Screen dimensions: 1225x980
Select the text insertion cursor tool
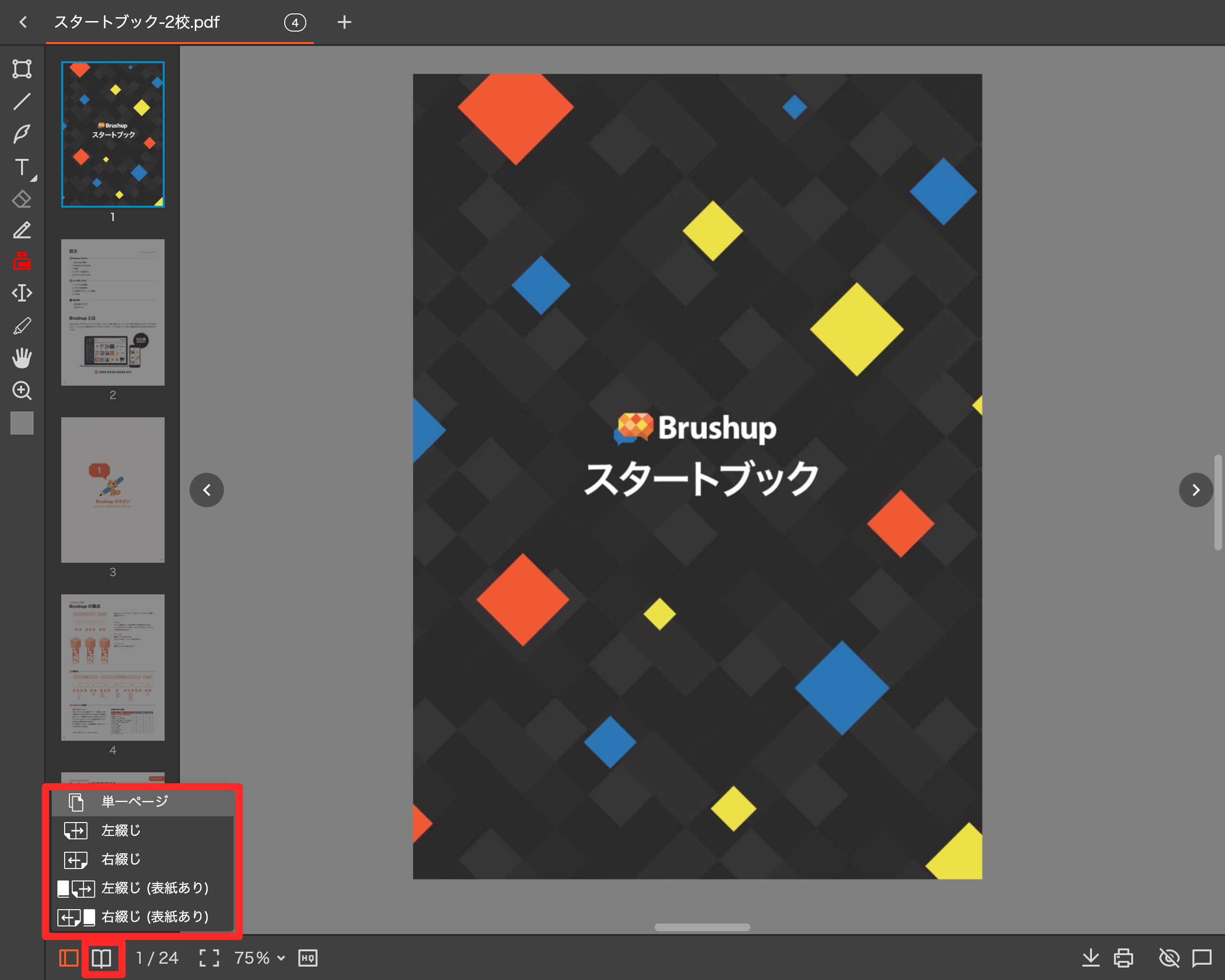point(22,293)
